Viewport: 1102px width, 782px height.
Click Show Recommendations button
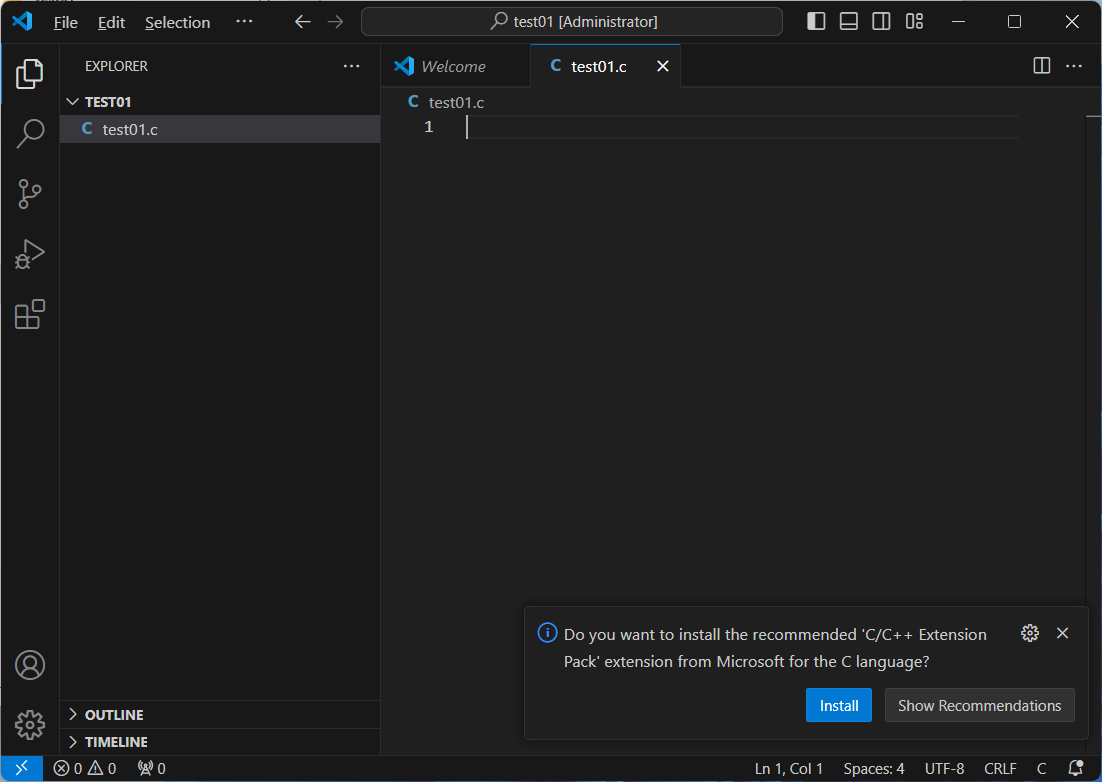tap(979, 705)
